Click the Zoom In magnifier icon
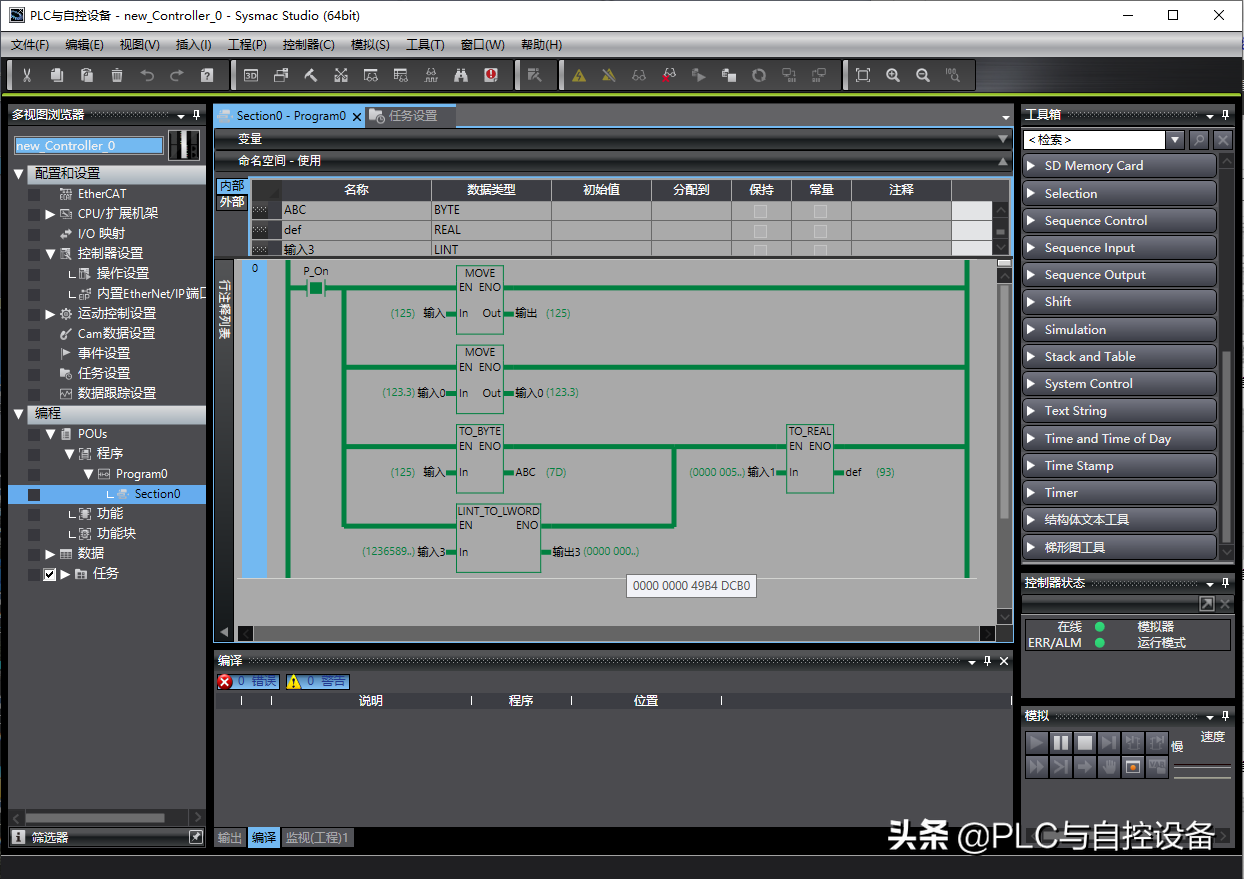 (x=893, y=75)
